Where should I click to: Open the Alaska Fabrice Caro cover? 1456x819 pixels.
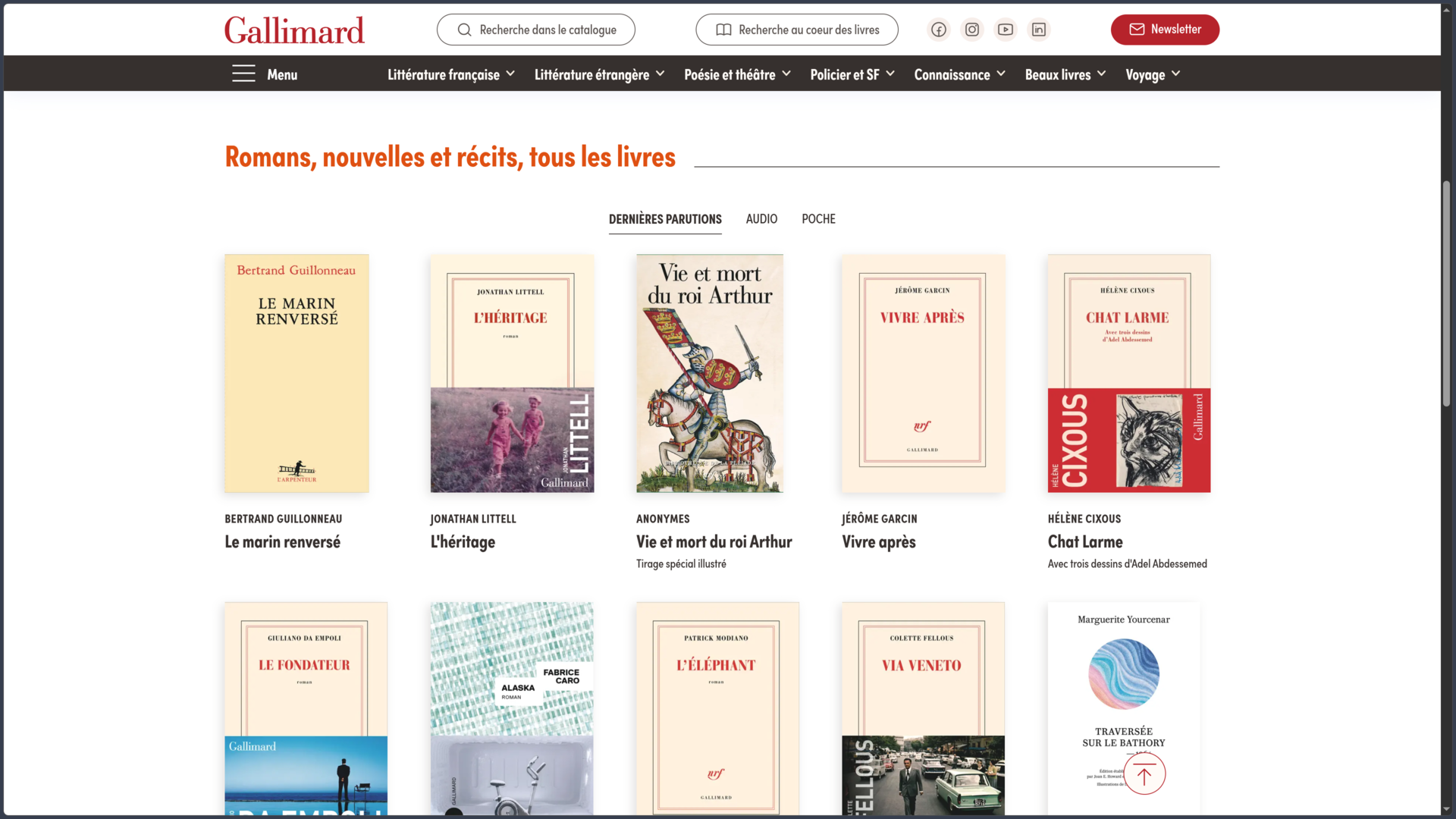512,709
